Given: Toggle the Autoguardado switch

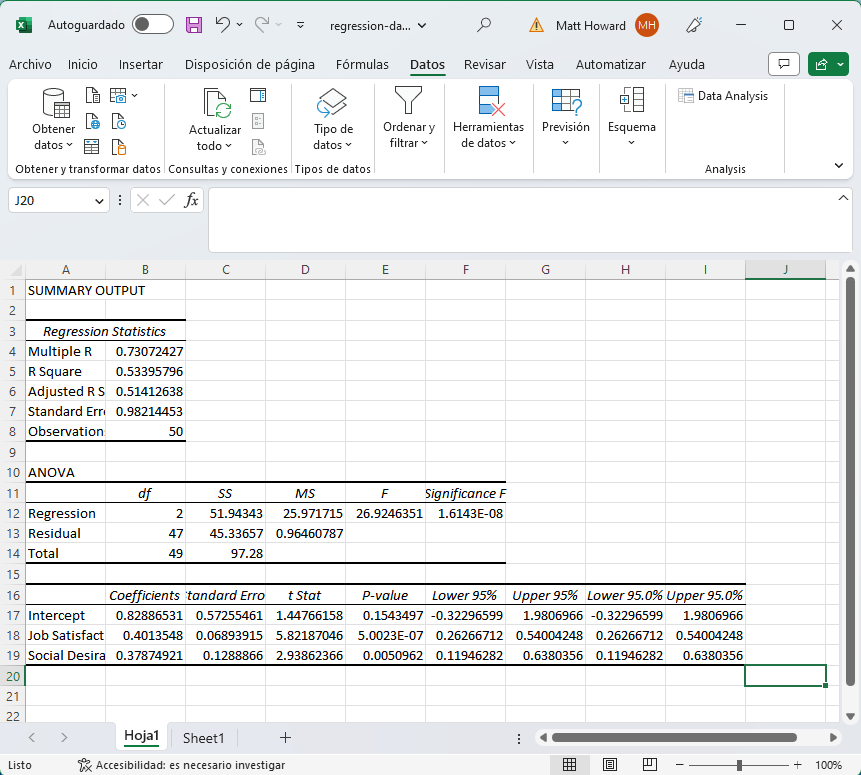Looking at the screenshot, I should pos(152,25).
